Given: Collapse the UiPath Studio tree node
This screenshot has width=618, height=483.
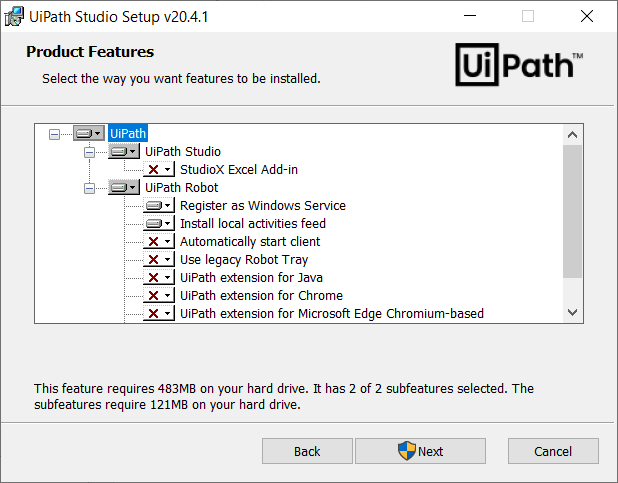Looking at the screenshot, I should tap(89, 151).
